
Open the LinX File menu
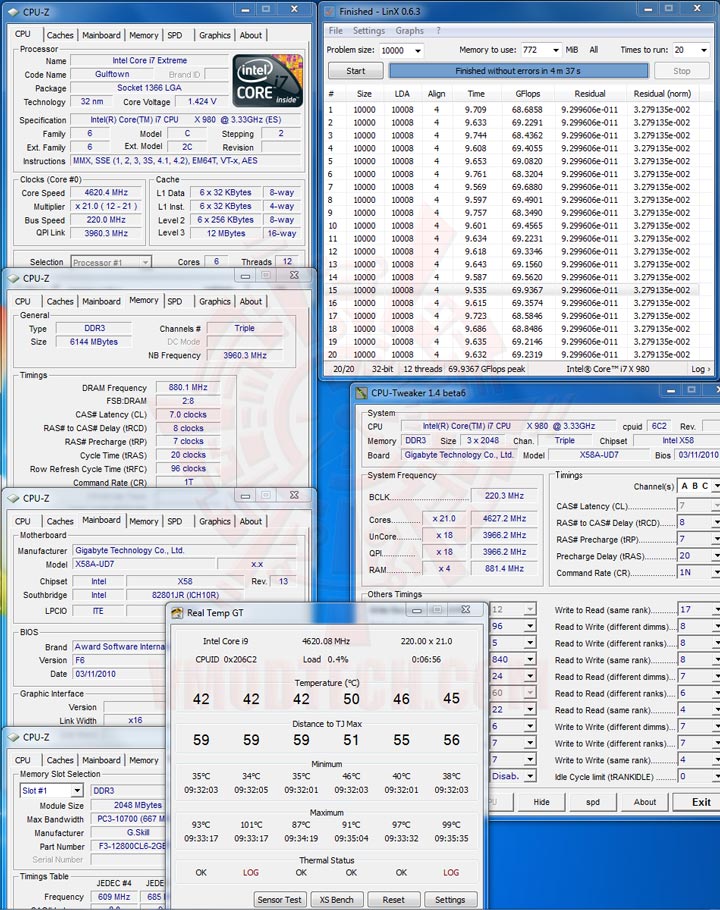coord(335,31)
